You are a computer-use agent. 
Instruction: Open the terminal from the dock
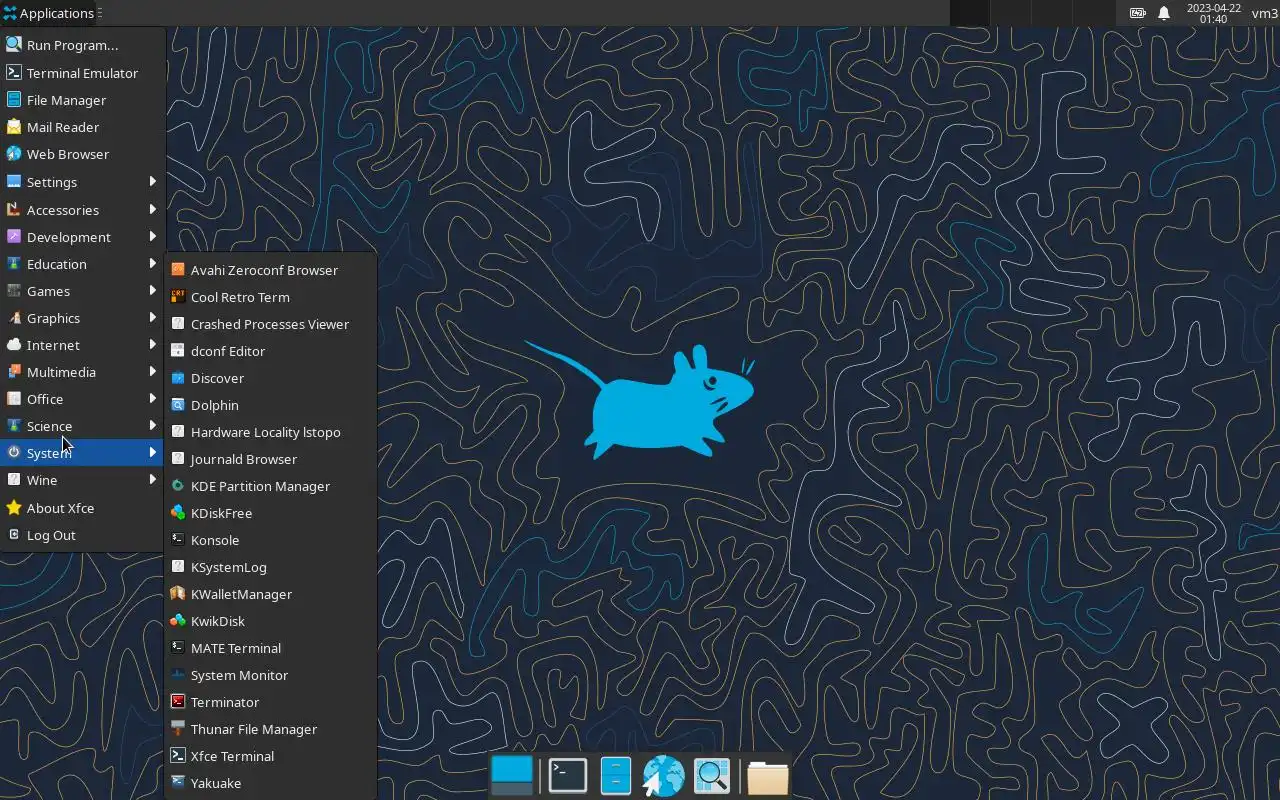[567, 776]
